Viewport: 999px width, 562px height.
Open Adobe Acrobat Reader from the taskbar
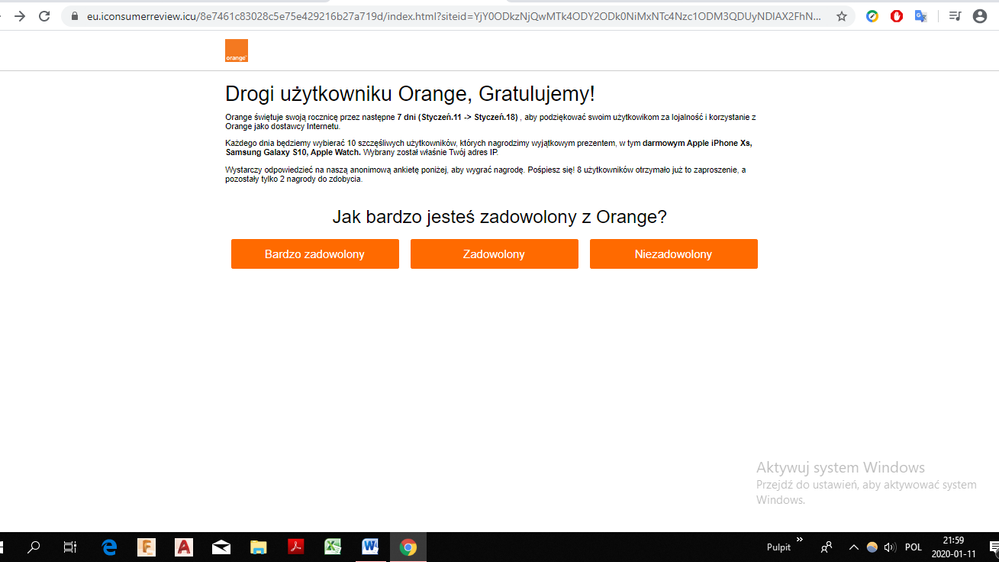[296, 547]
